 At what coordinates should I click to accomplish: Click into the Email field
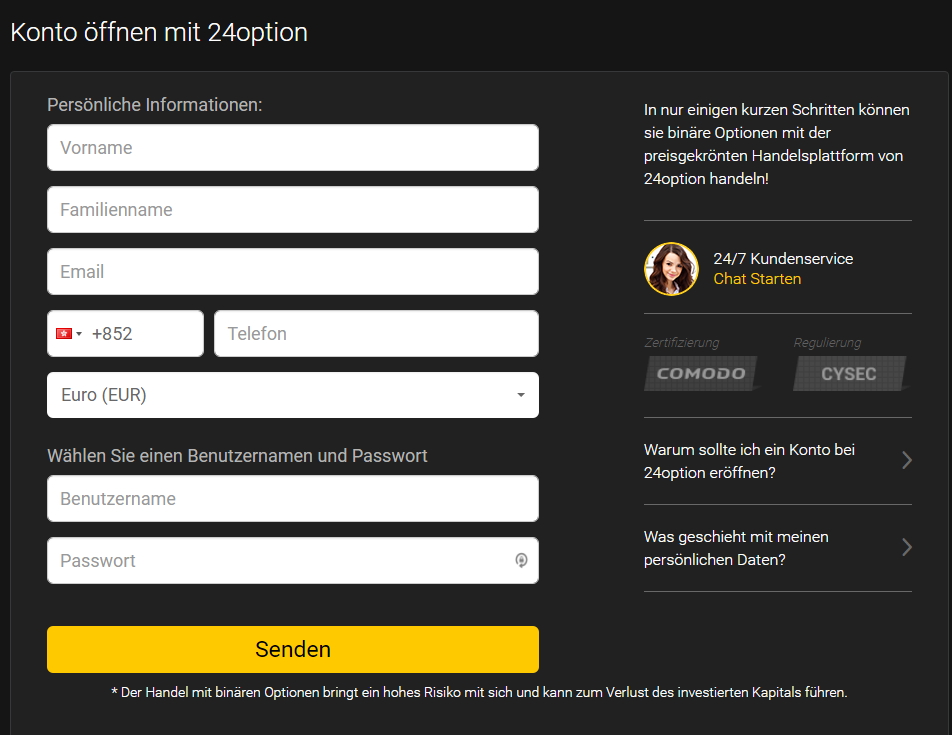[x=293, y=271]
